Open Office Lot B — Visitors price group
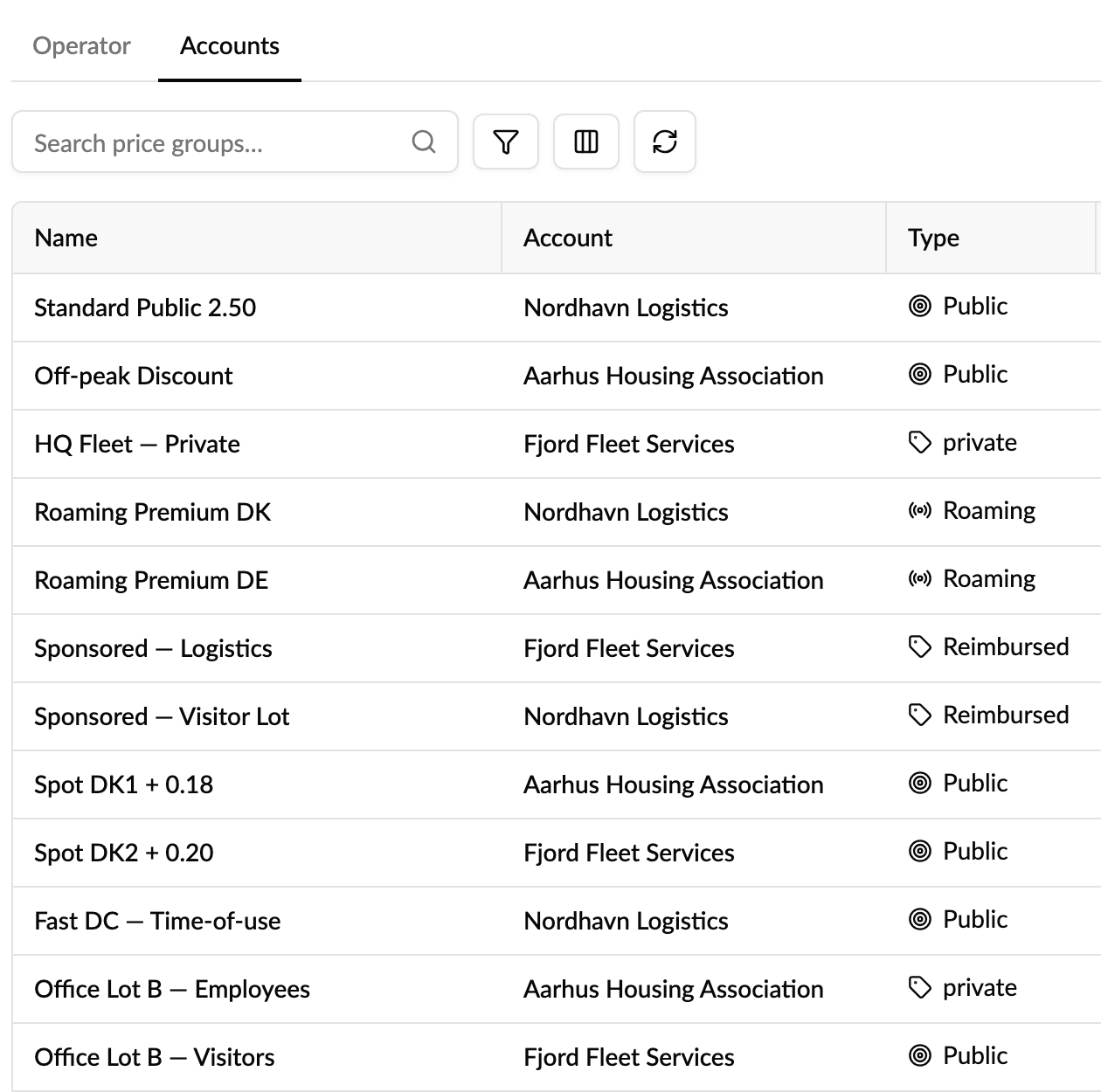 click(x=155, y=1057)
